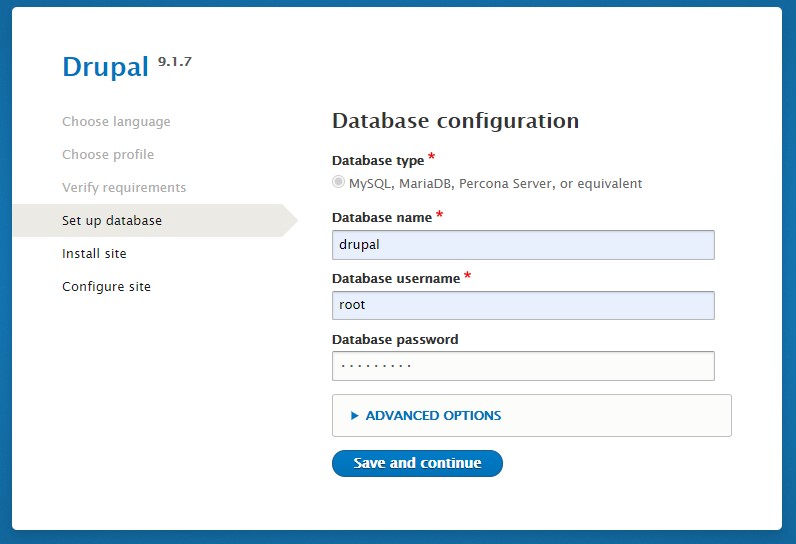This screenshot has height=544, width=796.
Task: Focus the Database password input
Action: click(523, 366)
